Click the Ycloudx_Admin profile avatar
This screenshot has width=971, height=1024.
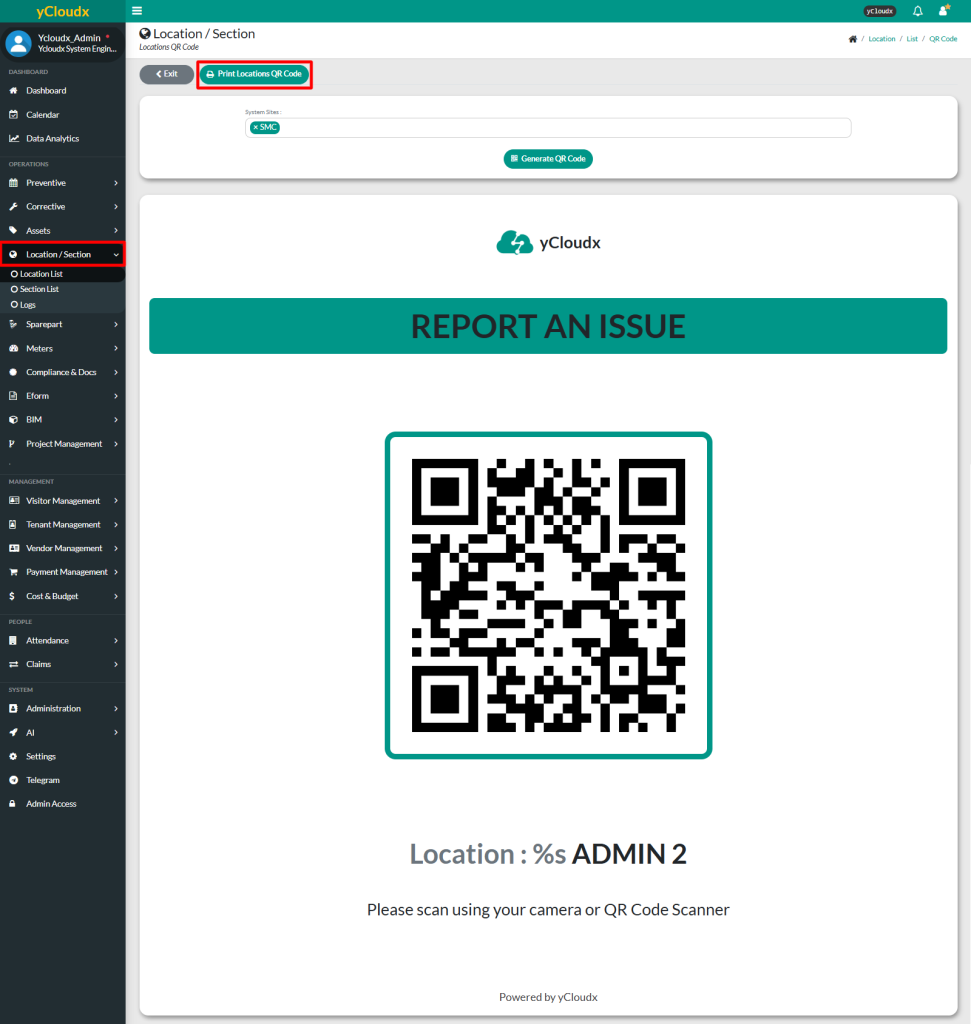18,43
